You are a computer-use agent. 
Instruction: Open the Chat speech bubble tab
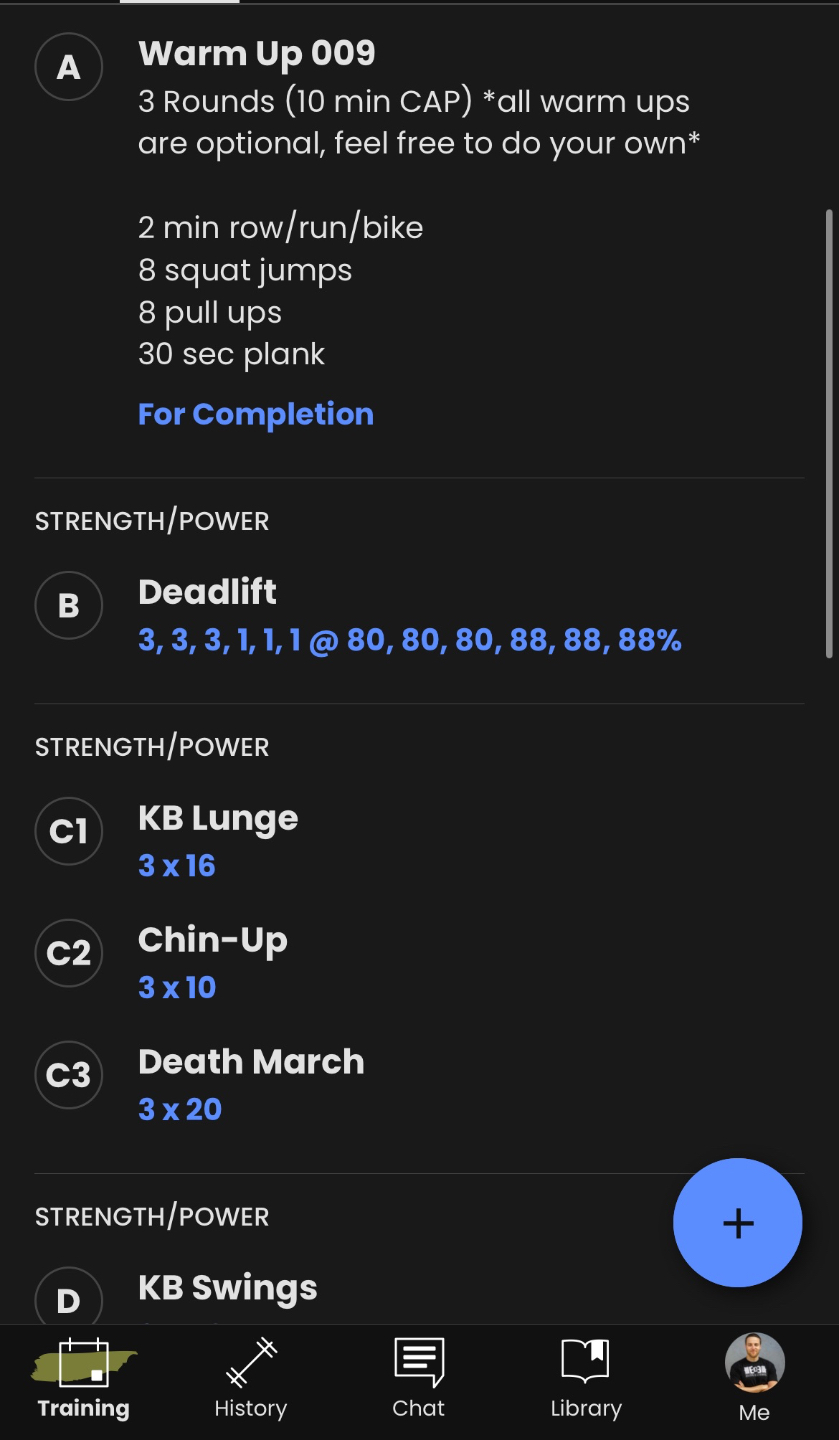[x=418, y=1380]
